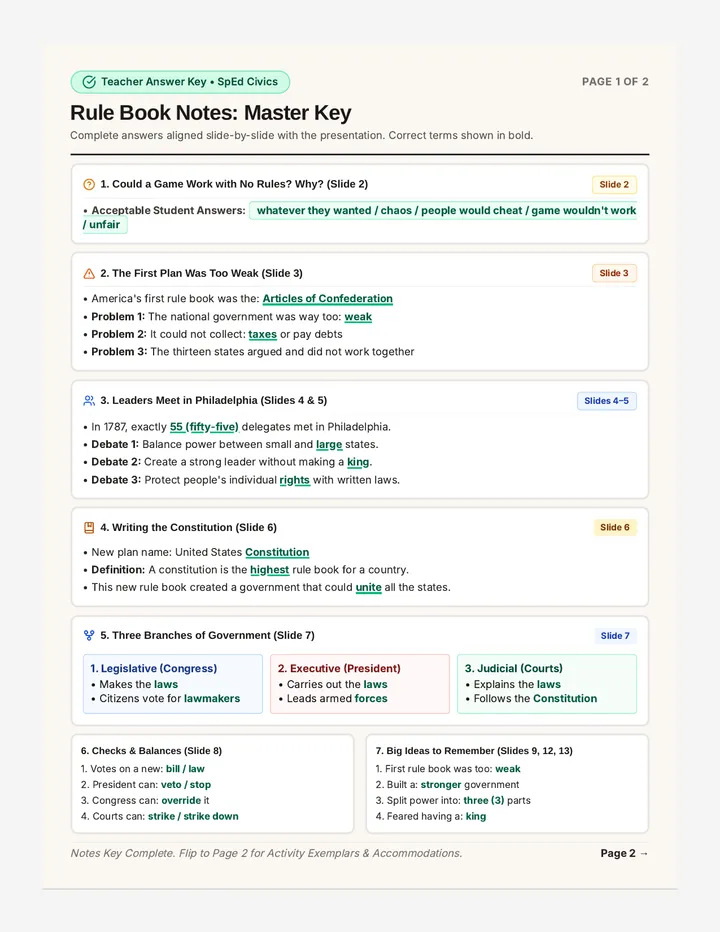
Task: Click the people icon beside Leaders Meet in Philadelphia
Action: click(x=89, y=401)
